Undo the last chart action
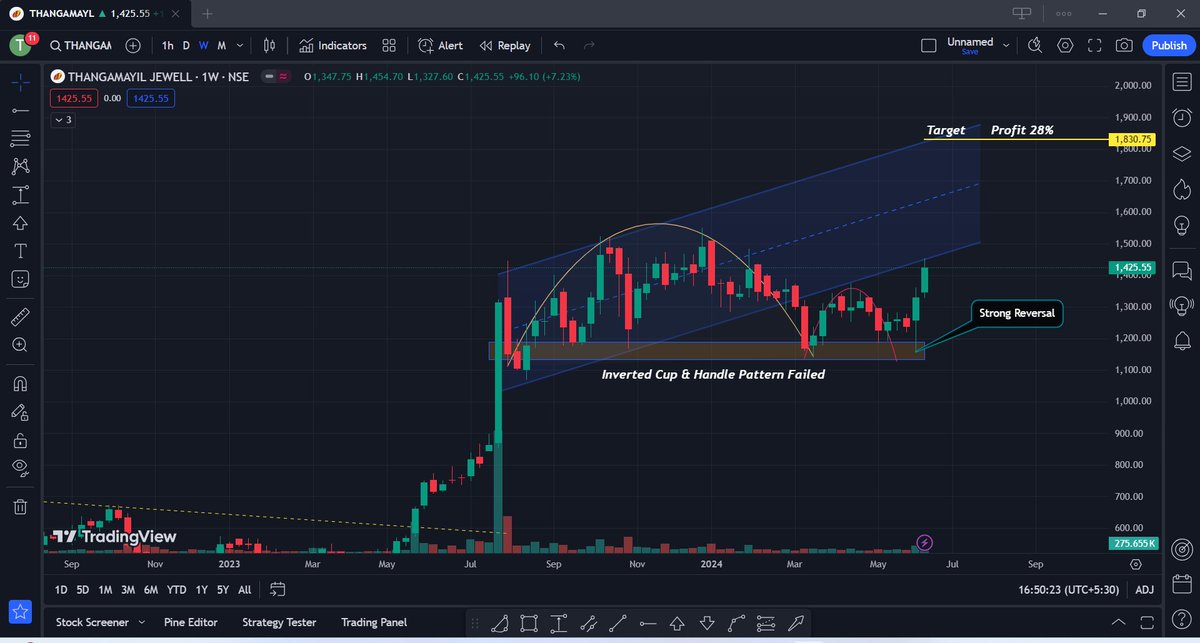1200x643 pixels. pos(559,45)
